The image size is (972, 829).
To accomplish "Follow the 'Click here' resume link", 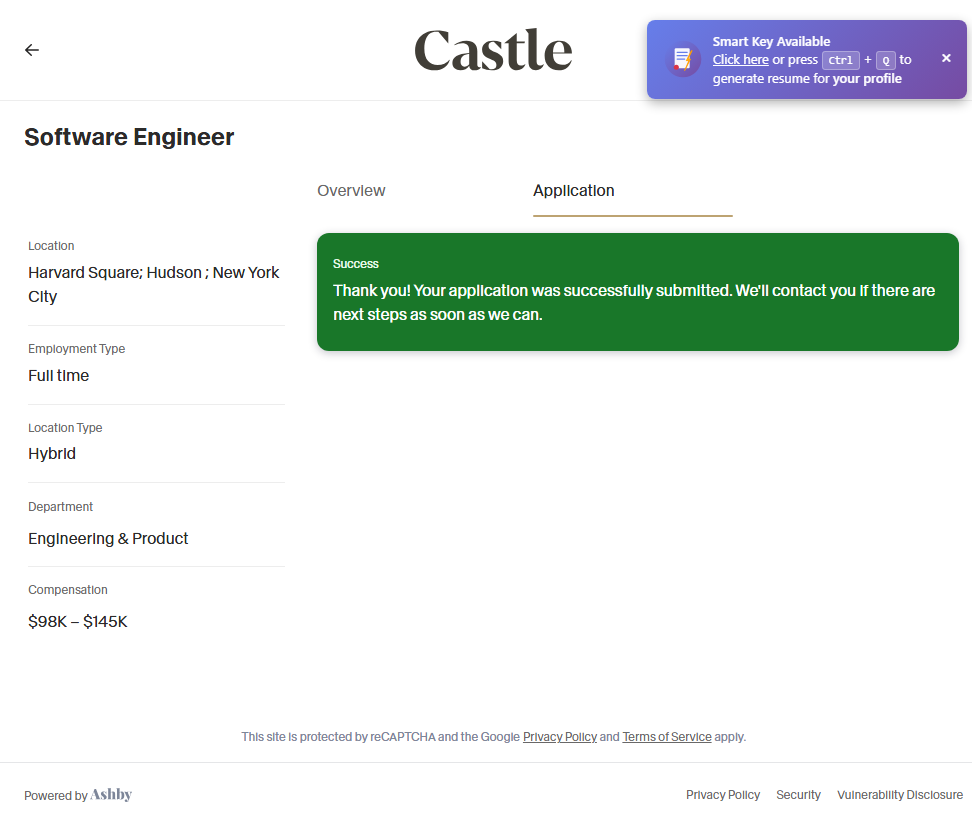I will click(x=740, y=60).
